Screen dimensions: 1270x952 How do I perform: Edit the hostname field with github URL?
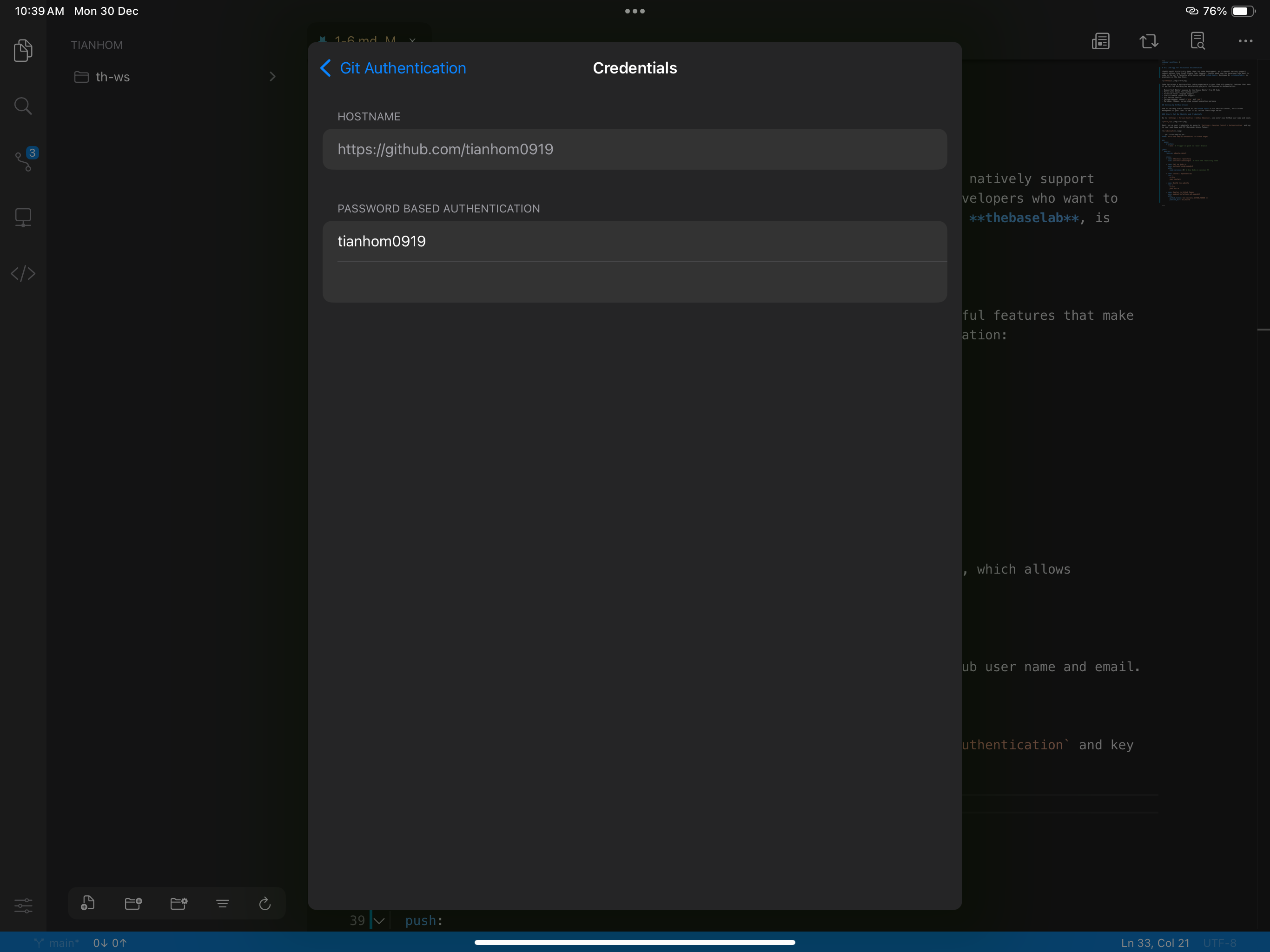click(x=635, y=149)
